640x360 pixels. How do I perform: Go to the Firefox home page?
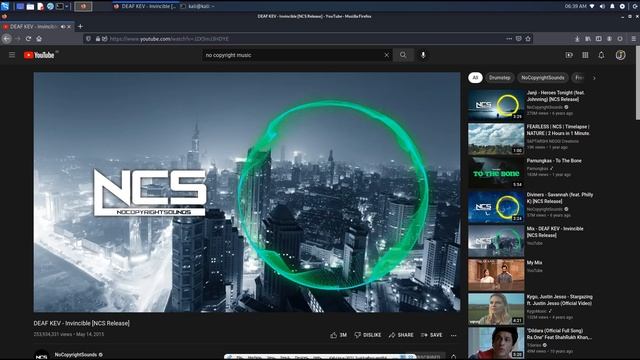39,39
